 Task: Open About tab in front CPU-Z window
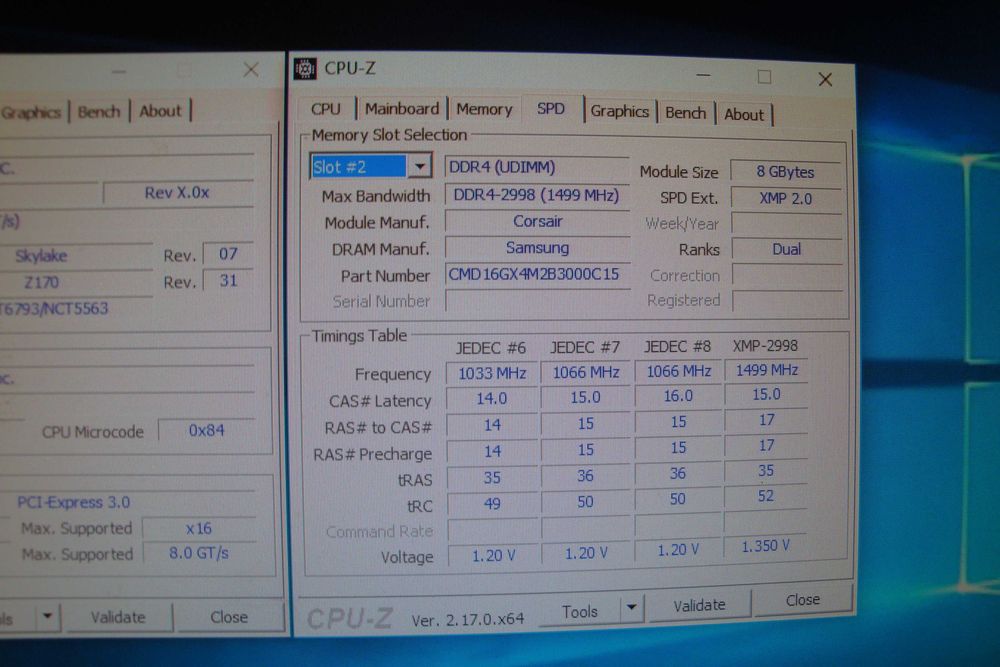744,115
